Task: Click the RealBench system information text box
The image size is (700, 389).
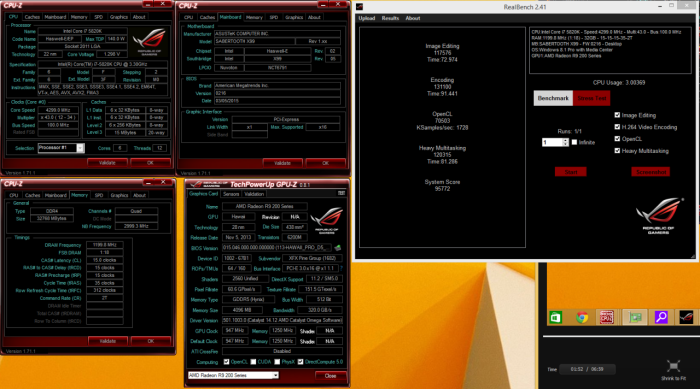Action: click(610, 50)
